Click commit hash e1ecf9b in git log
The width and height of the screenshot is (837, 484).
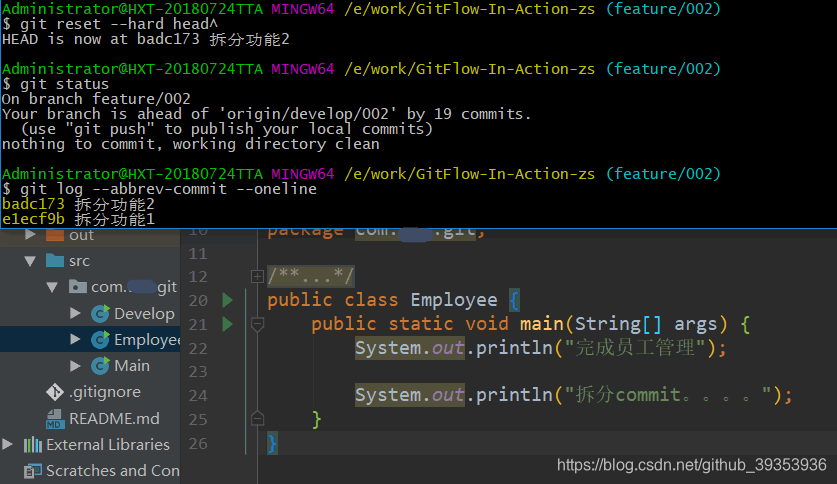coord(33,219)
